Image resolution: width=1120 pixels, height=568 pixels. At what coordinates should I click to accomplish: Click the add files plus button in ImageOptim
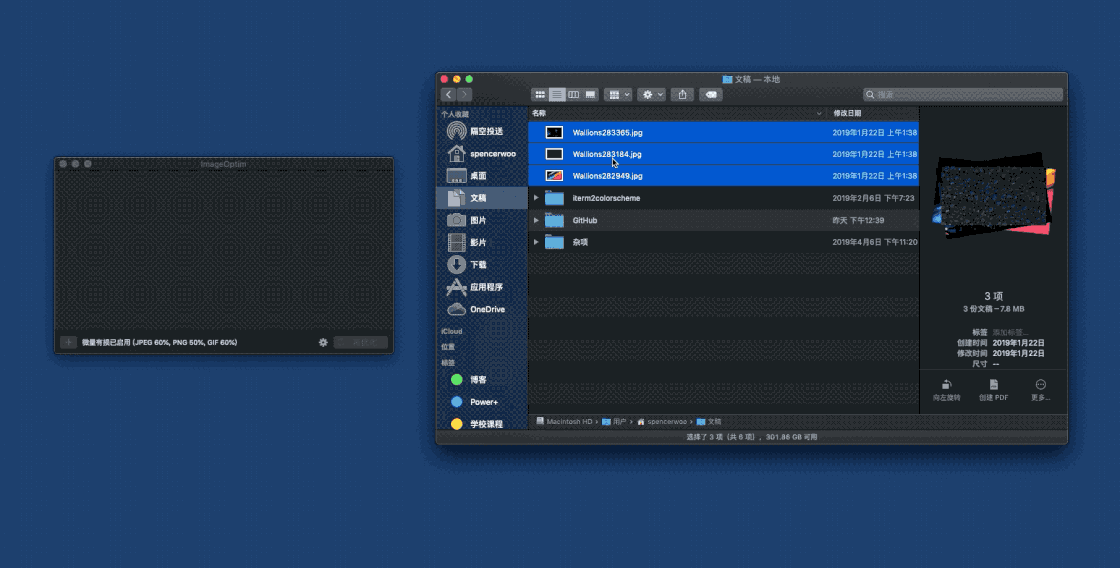[x=69, y=342]
